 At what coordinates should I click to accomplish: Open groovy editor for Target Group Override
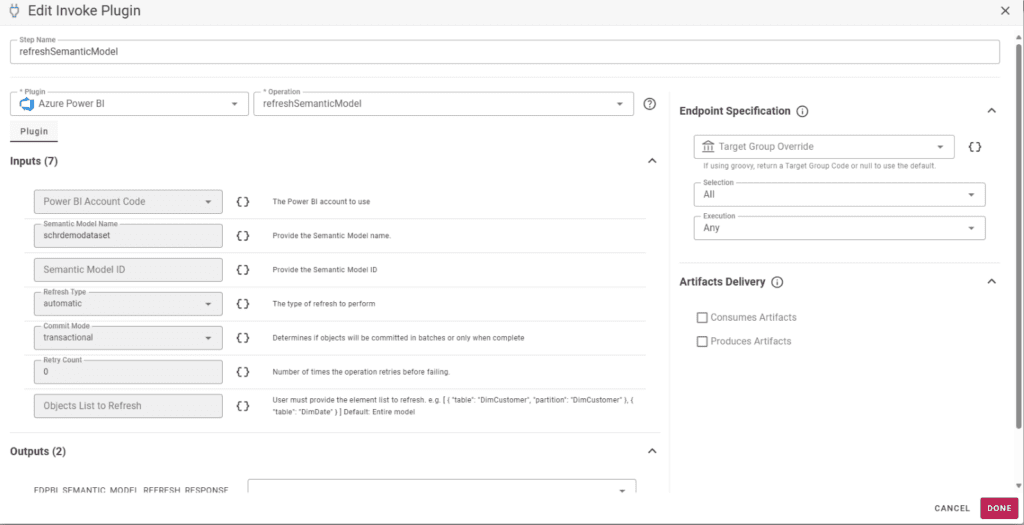(x=974, y=147)
